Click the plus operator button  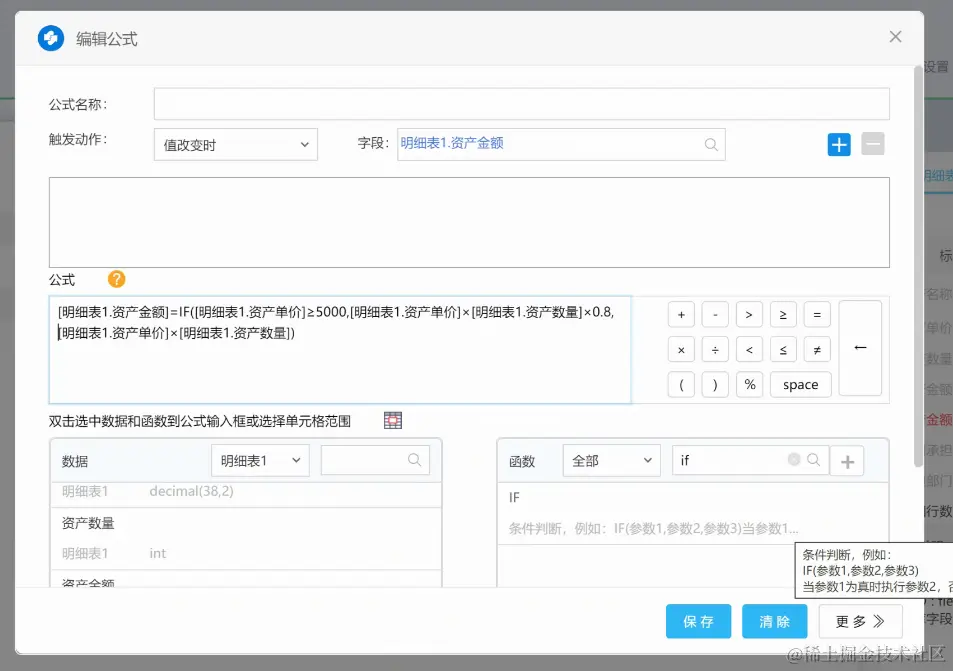pyautogui.click(x=681, y=315)
